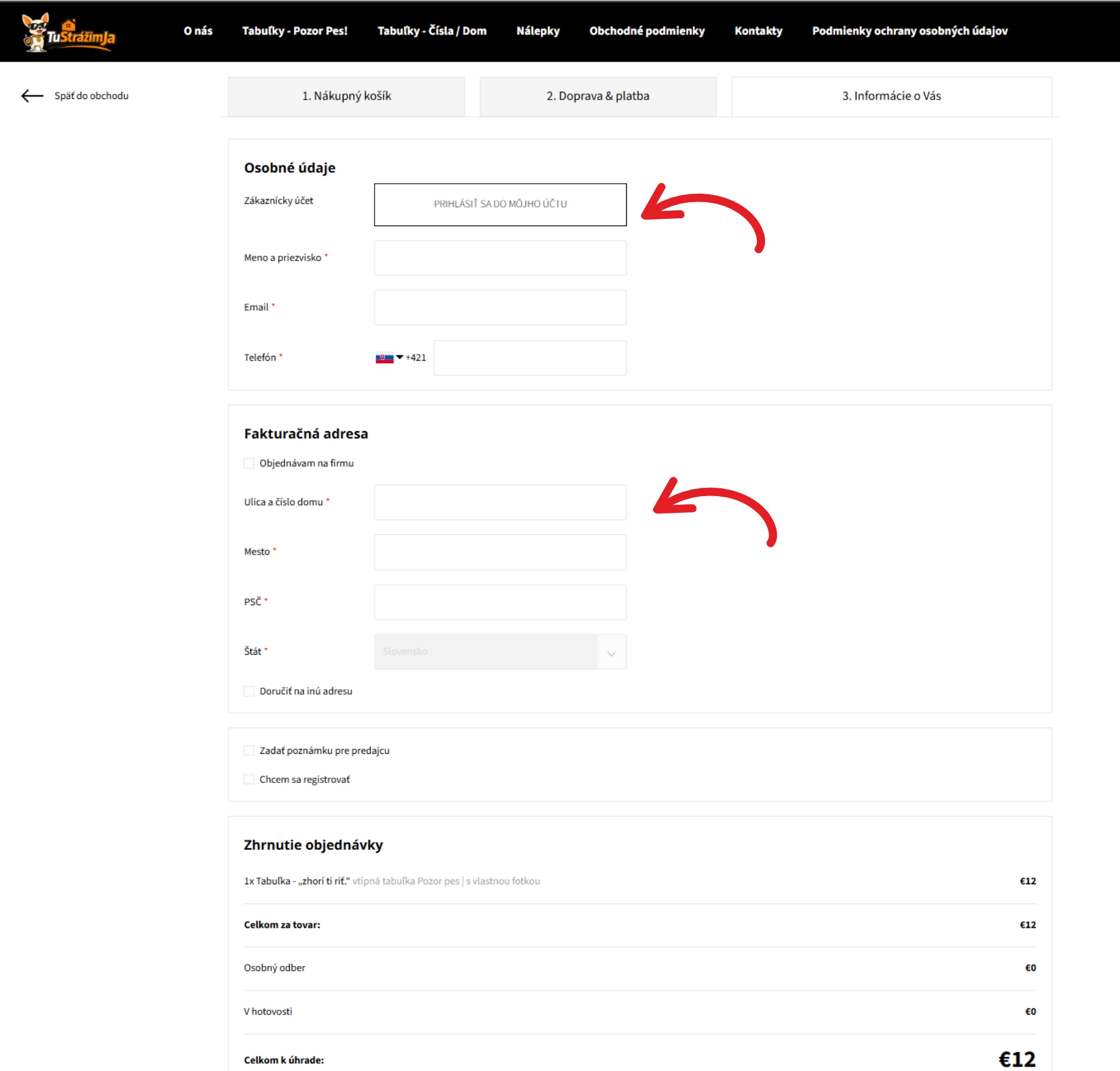Open the Štát country dropdown
1120x1071 pixels.
point(500,652)
